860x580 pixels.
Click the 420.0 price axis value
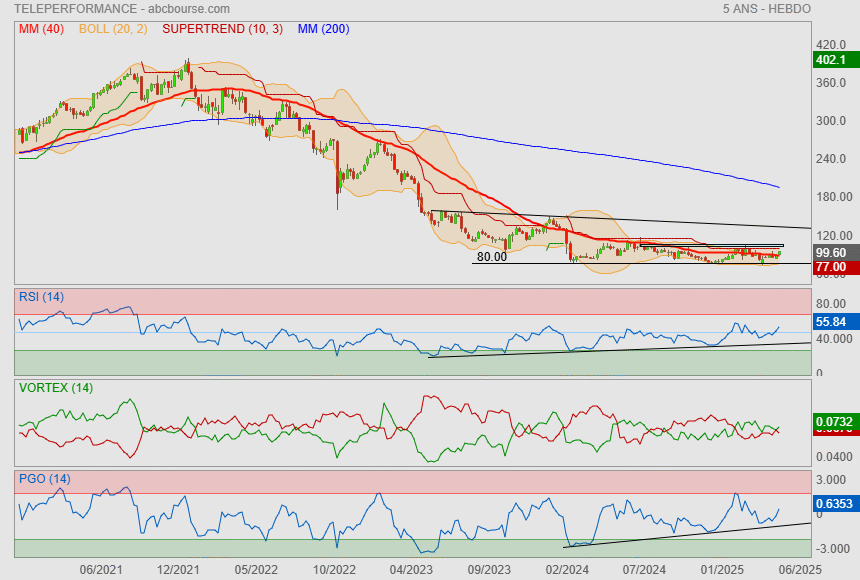pyautogui.click(x=831, y=45)
